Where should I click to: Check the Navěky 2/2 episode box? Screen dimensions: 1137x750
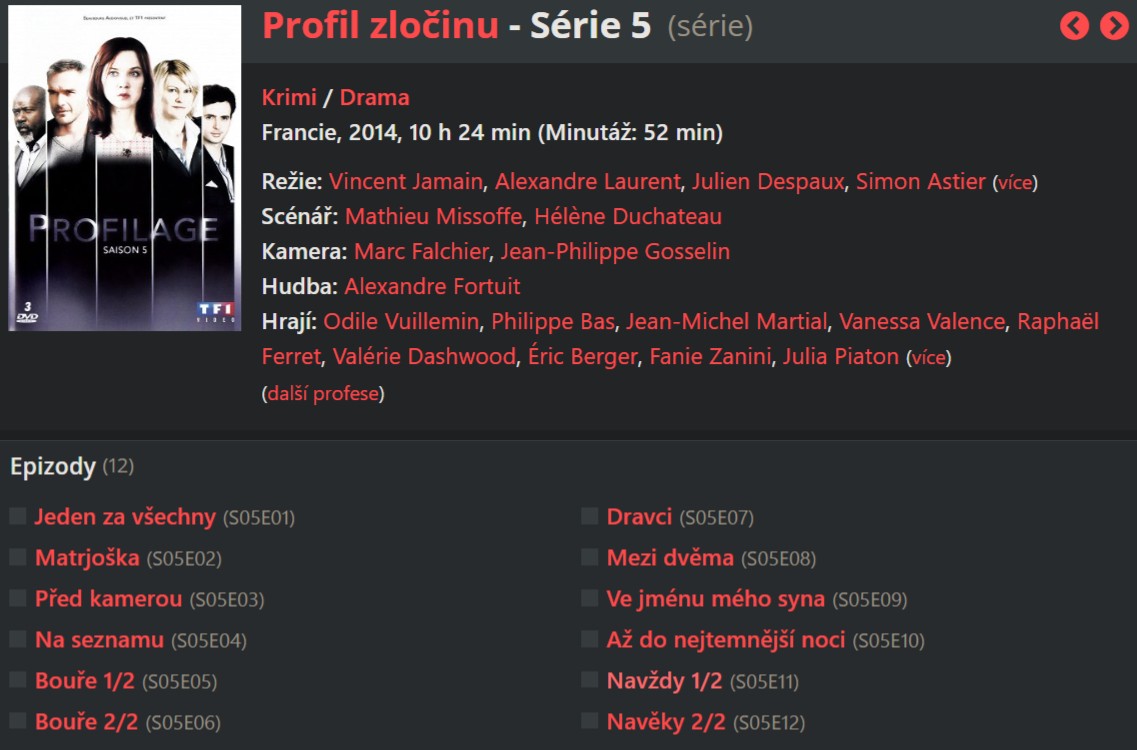pos(590,721)
